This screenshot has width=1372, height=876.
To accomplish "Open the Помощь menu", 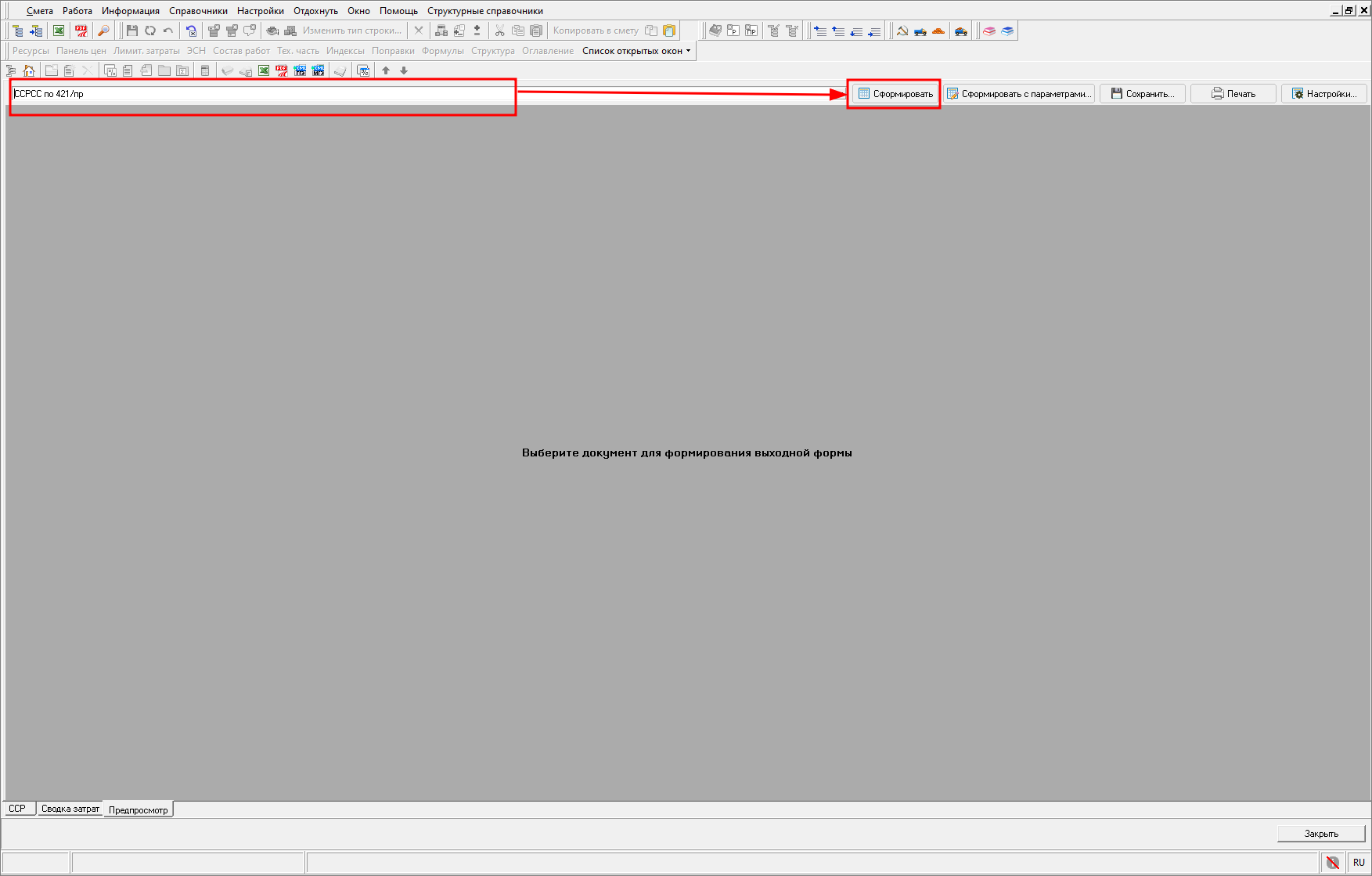I will pyautogui.click(x=398, y=11).
